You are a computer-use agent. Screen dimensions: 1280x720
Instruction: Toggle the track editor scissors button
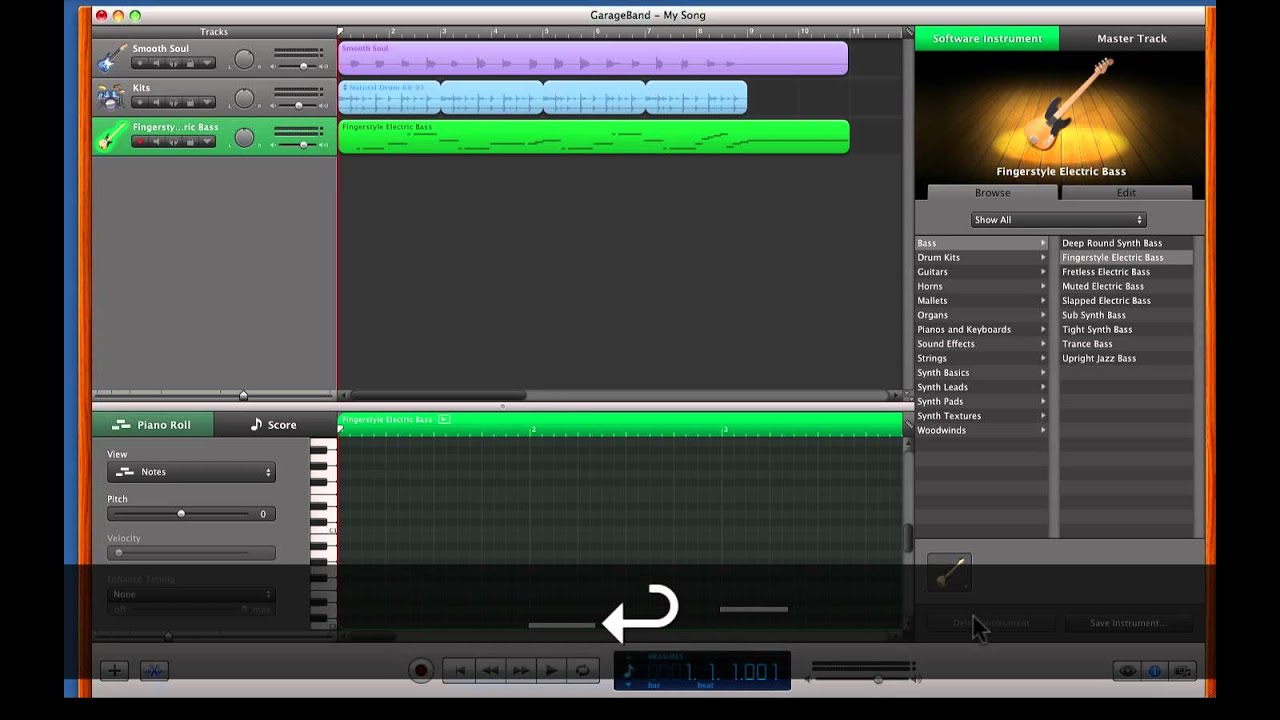click(x=154, y=671)
